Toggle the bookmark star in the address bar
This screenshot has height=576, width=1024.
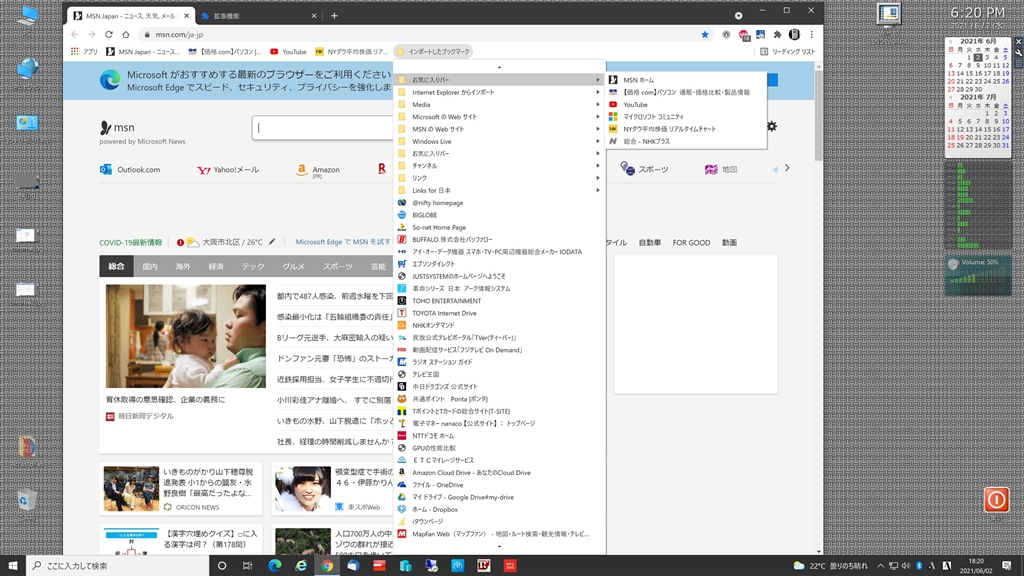tap(705, 35)
